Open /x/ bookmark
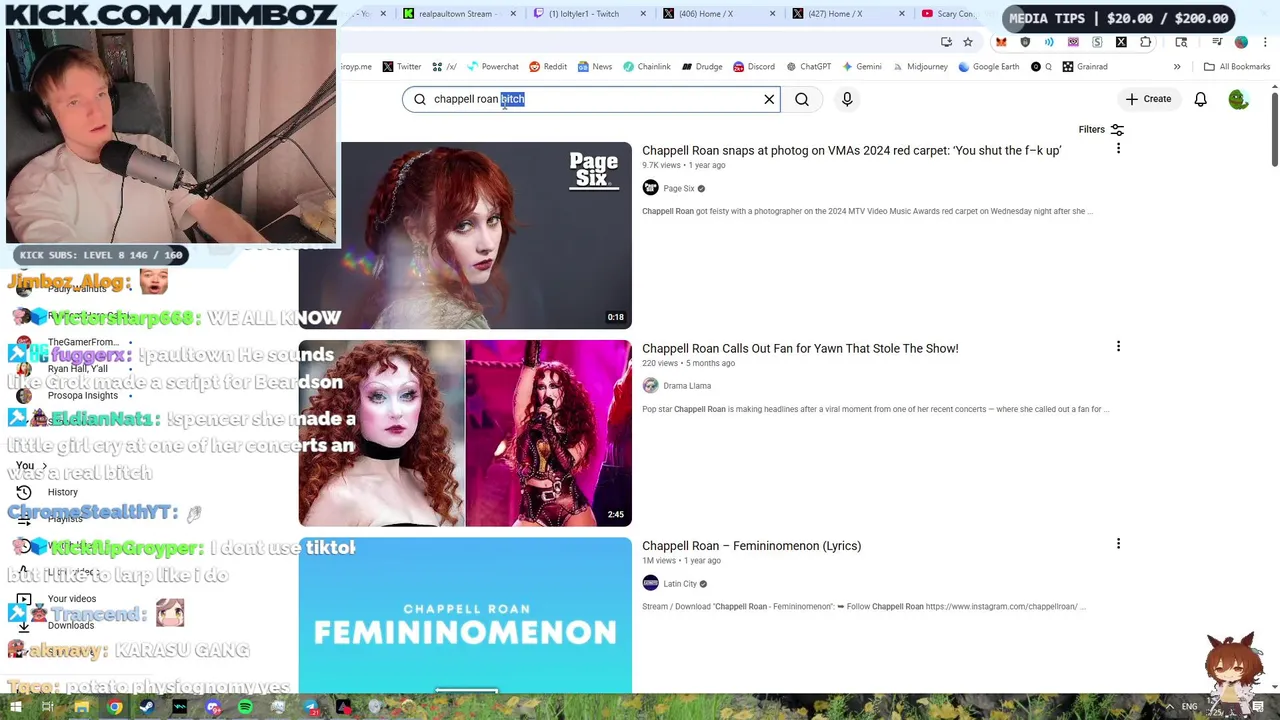This screenshot has width=1280, height=720. point(445,67)
